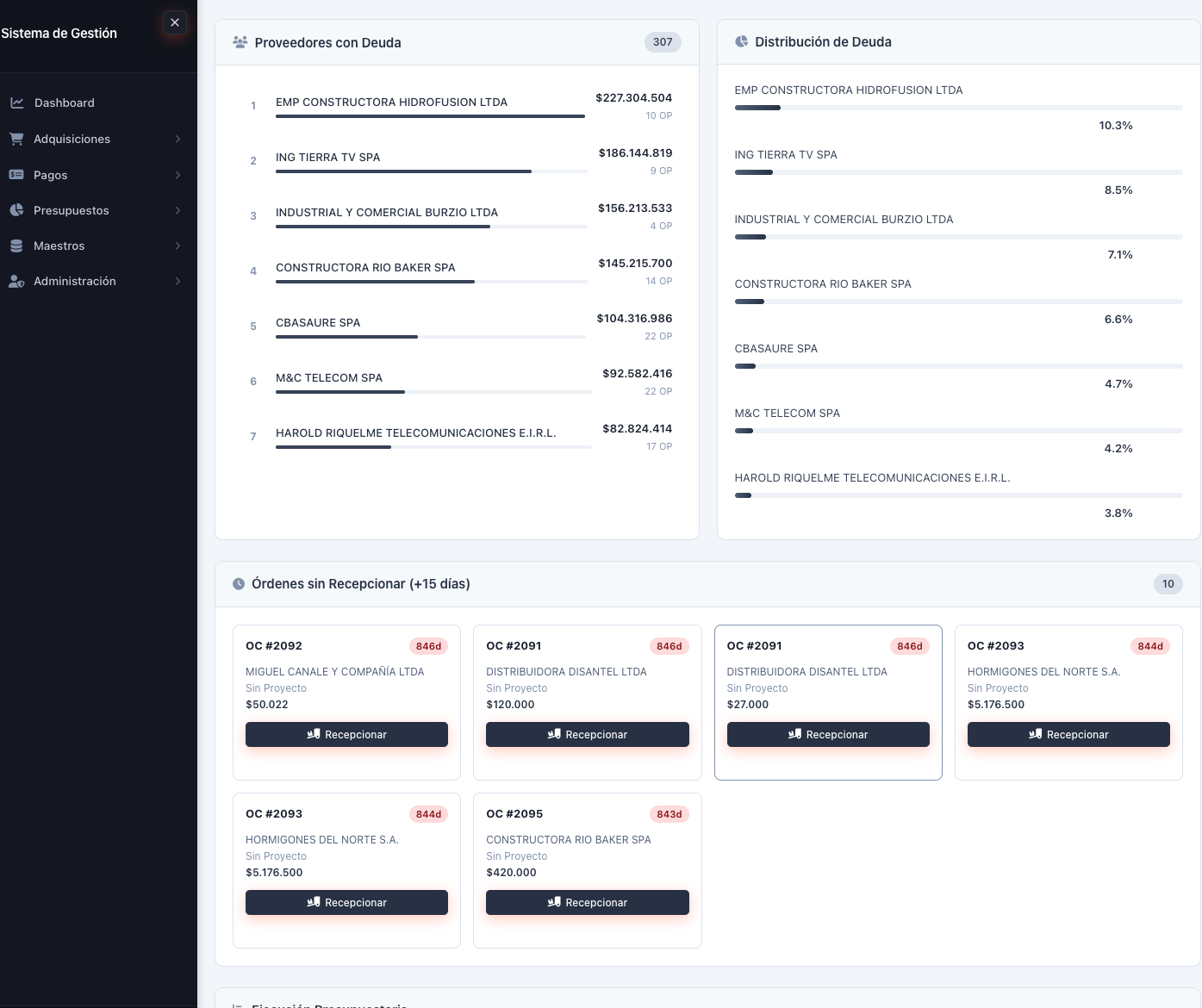
Task: Select CBASAURE SPA in the providers list
Action: (x=318, y=322)
